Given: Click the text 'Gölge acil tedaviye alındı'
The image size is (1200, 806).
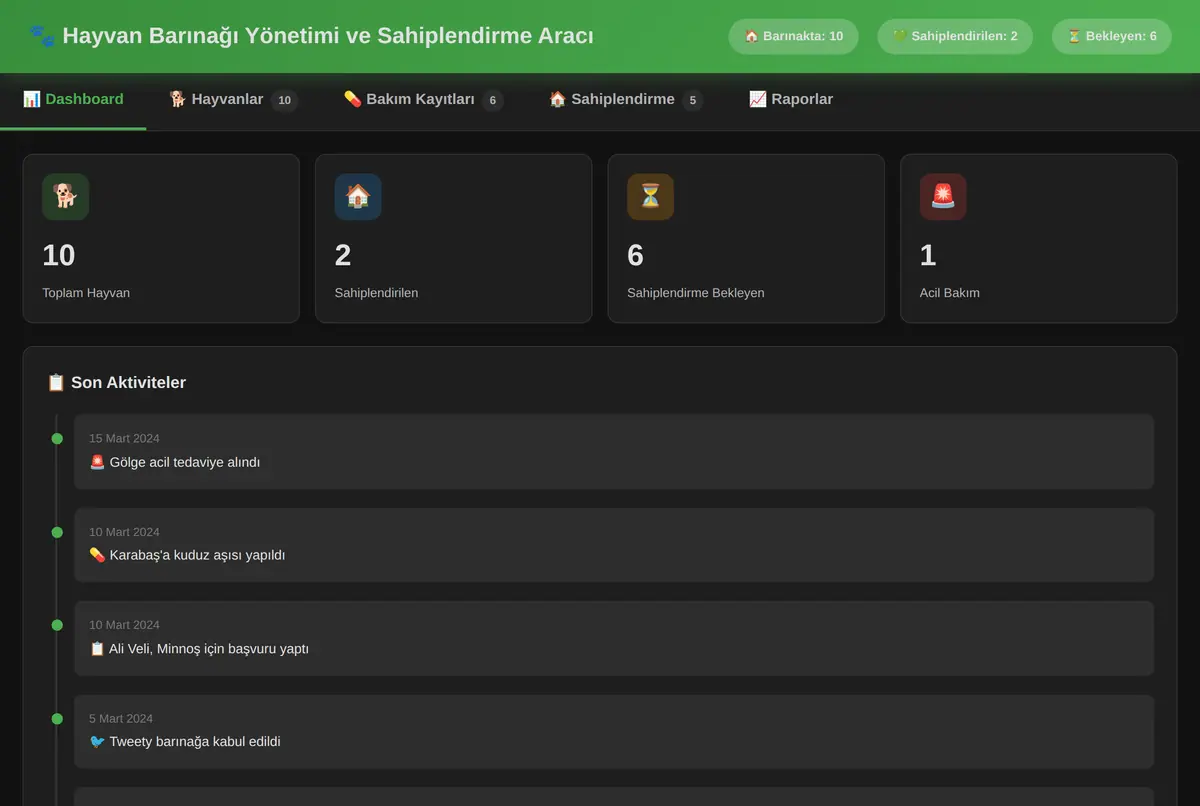Looking at the screenshot, I should click(185, 462).
